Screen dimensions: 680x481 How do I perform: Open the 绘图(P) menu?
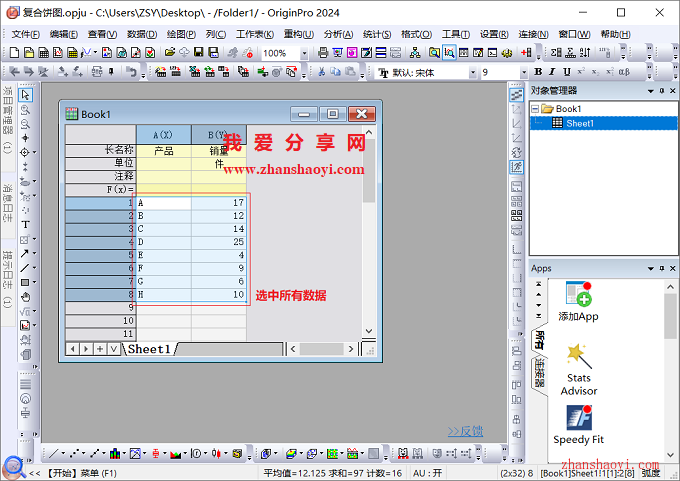click(x=181, y=34)
